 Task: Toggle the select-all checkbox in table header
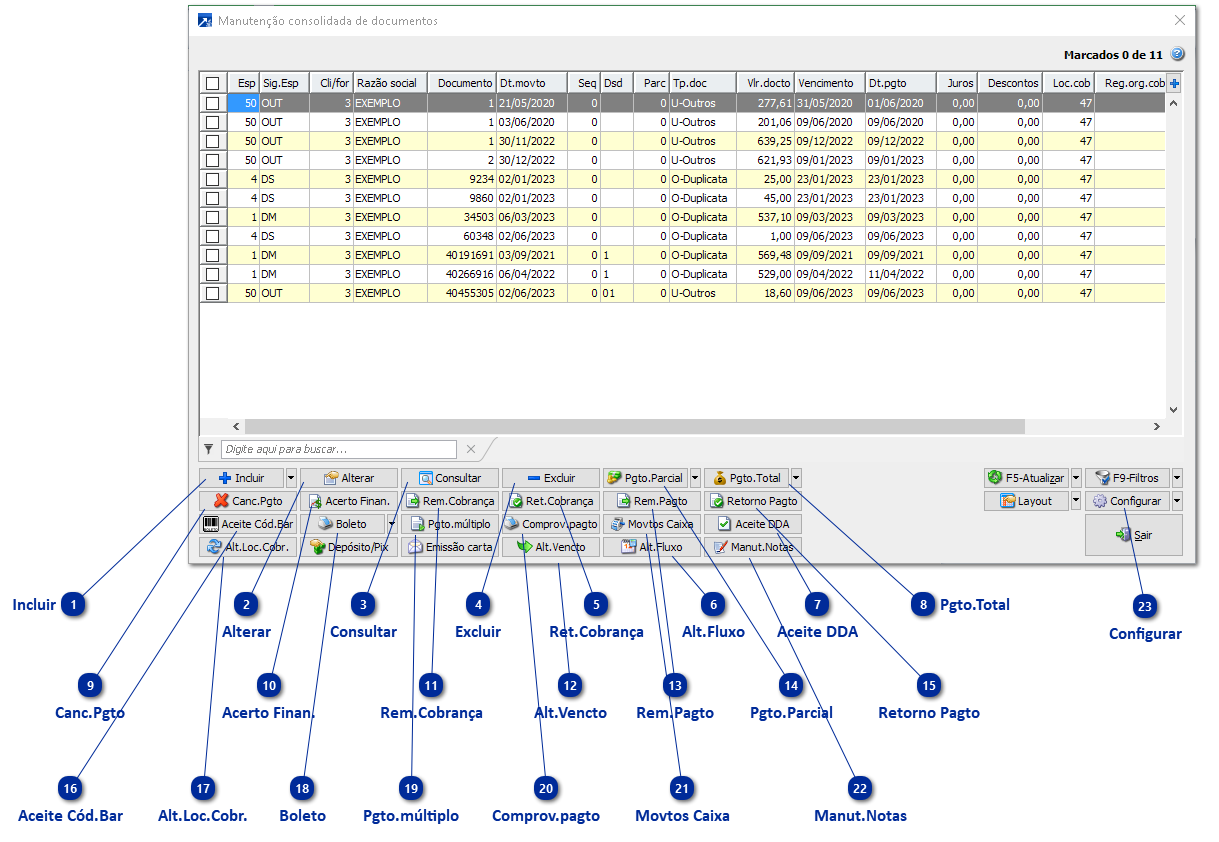tap(212, 83)
